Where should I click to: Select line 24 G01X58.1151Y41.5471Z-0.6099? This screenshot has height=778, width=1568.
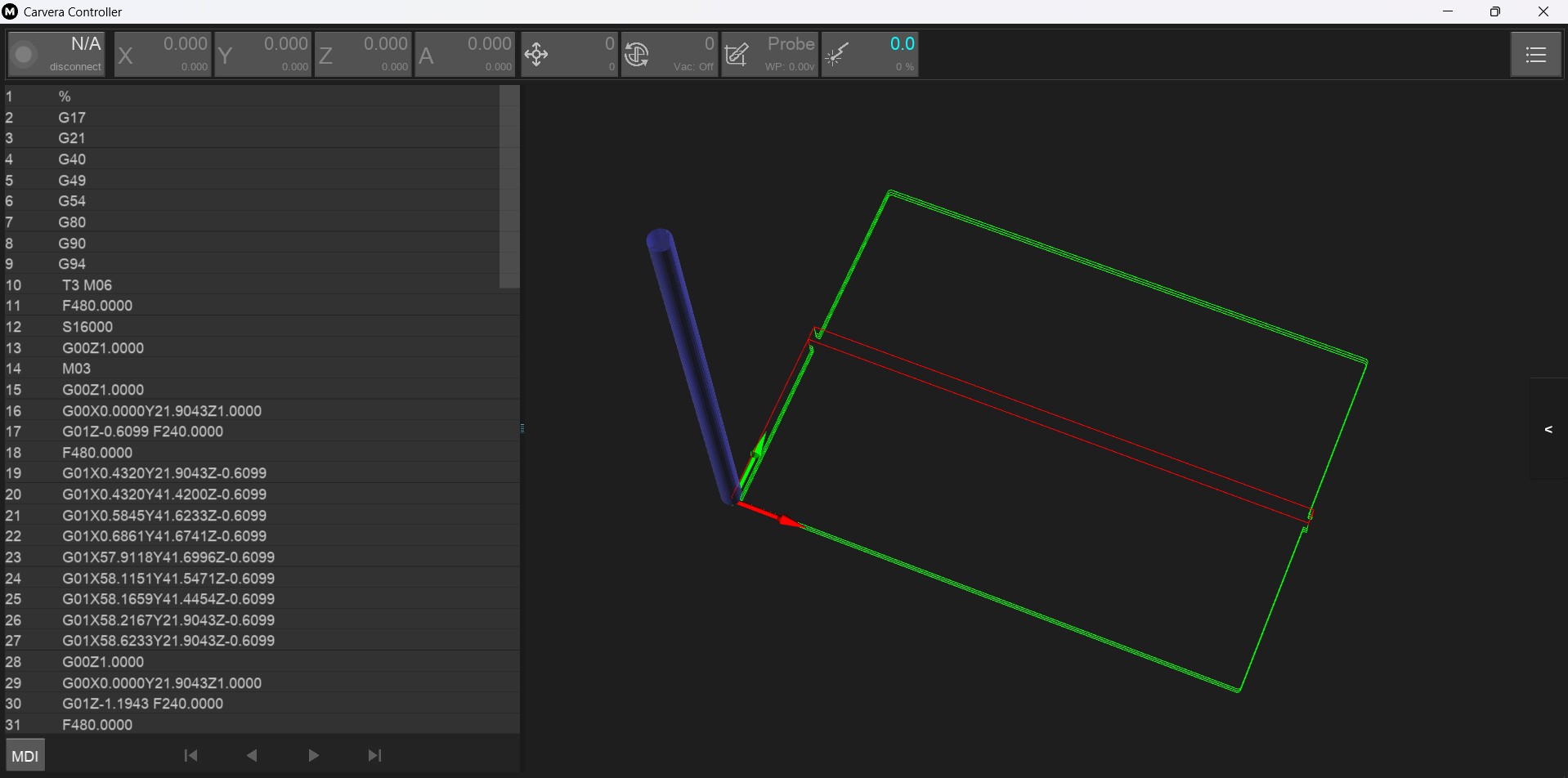coord(262,579)
